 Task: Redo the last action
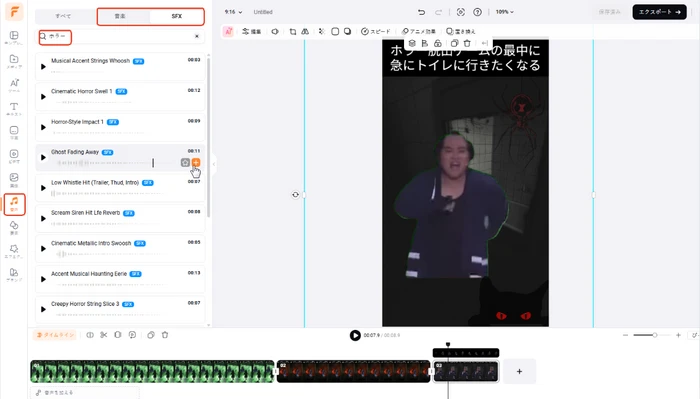(x=438, y=12)
